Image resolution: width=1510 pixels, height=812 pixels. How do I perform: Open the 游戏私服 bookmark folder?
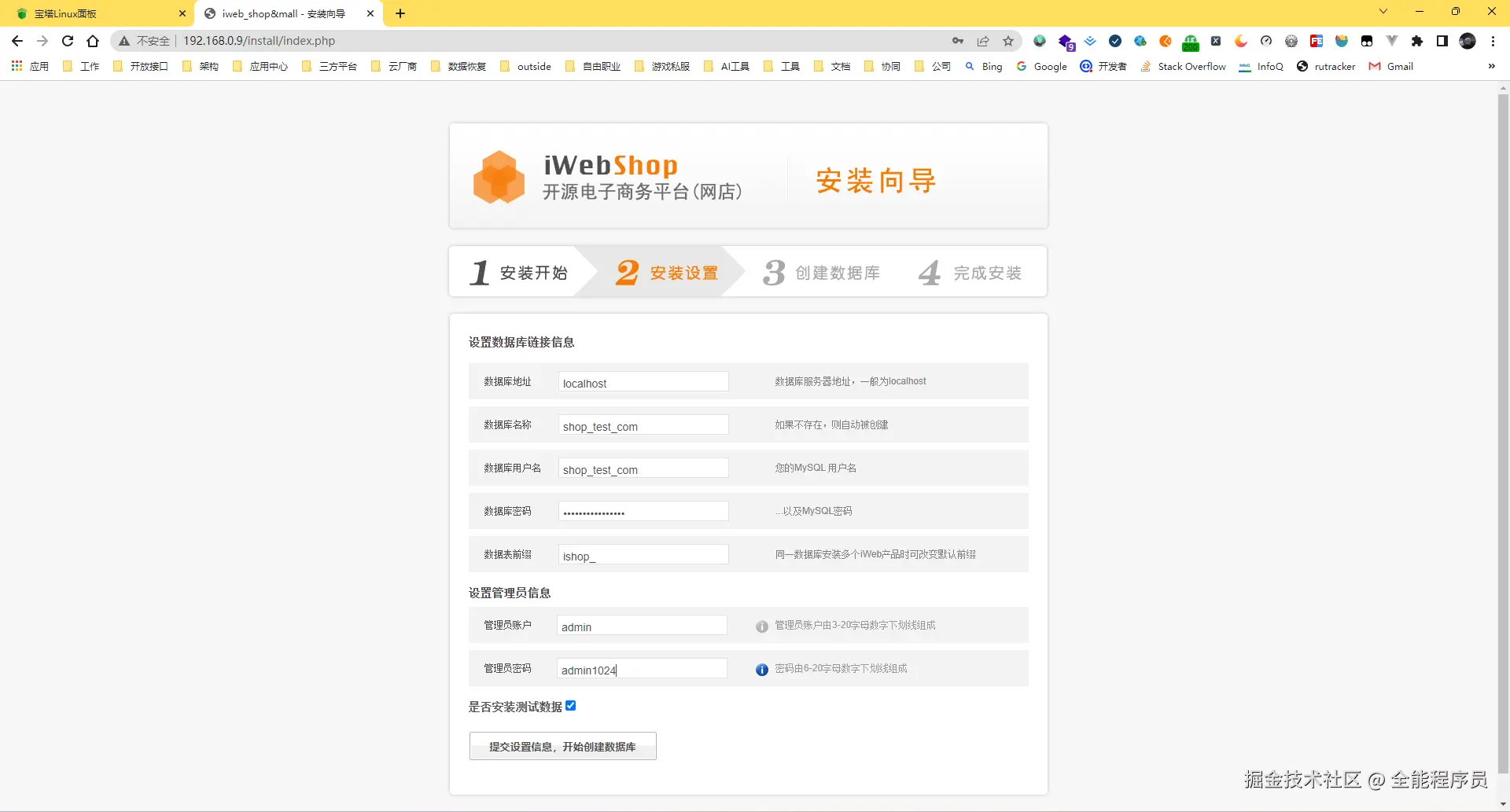point(661,67)
